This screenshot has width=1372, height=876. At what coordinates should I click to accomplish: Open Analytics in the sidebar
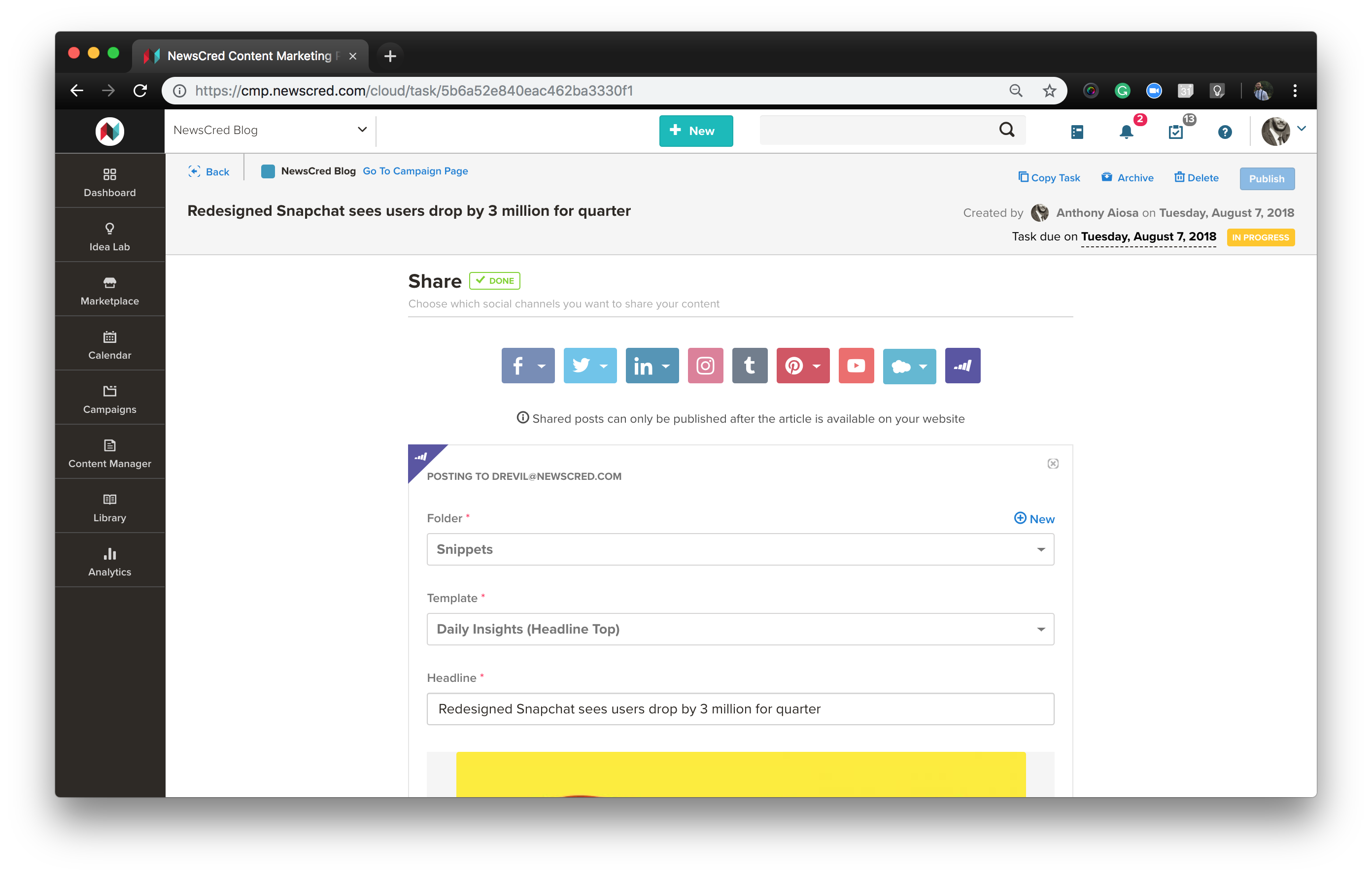click(109, 561)
